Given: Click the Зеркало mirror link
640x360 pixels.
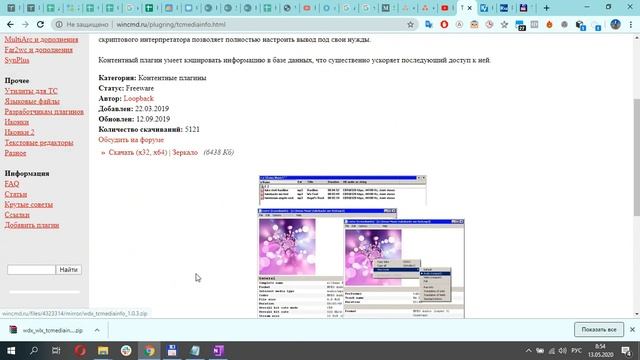Looking at the screenshot, I should pyautogui.click(x=185, y=152).
